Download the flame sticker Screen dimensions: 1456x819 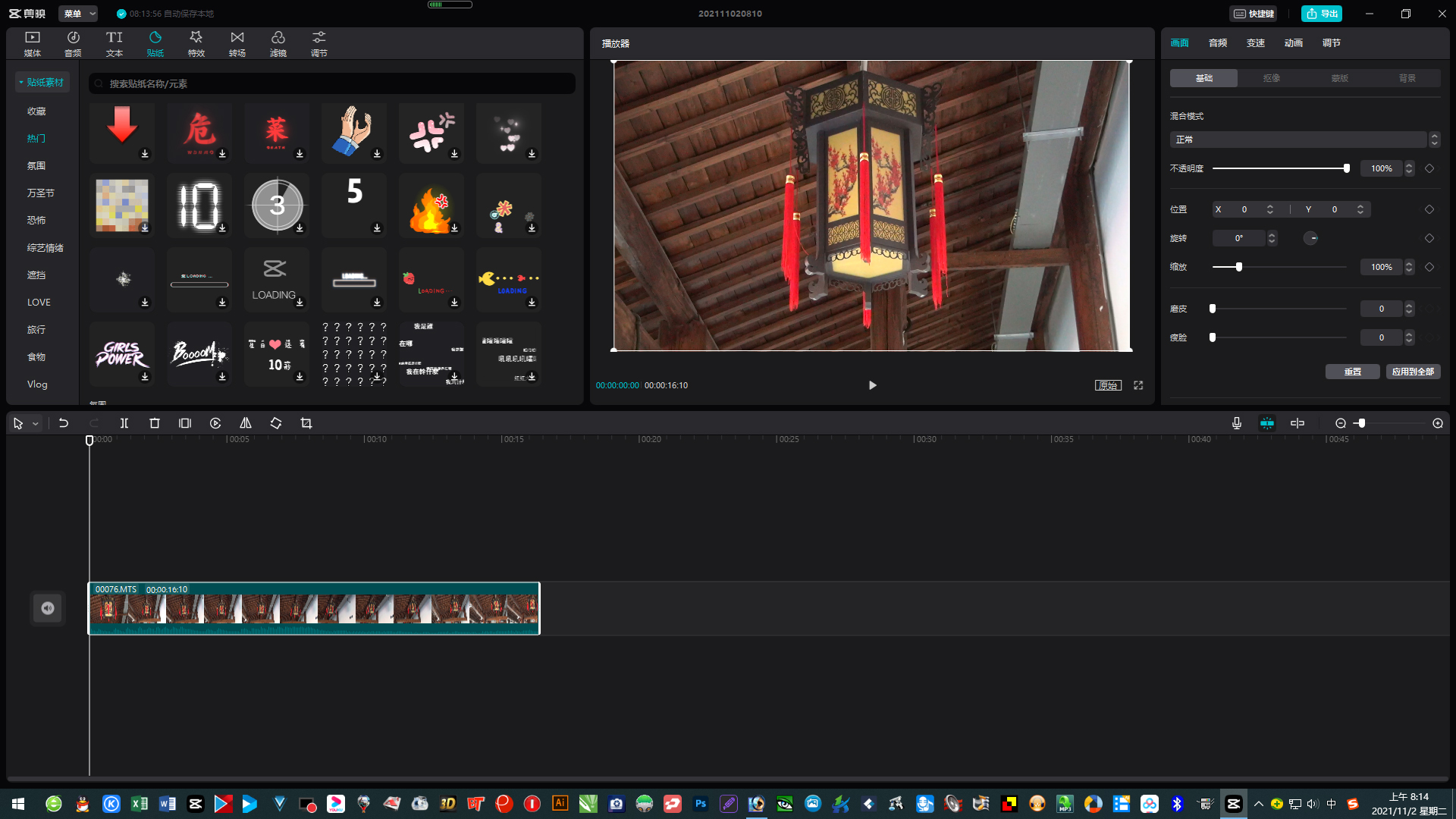pyautogui.click(x=454, y=228)
